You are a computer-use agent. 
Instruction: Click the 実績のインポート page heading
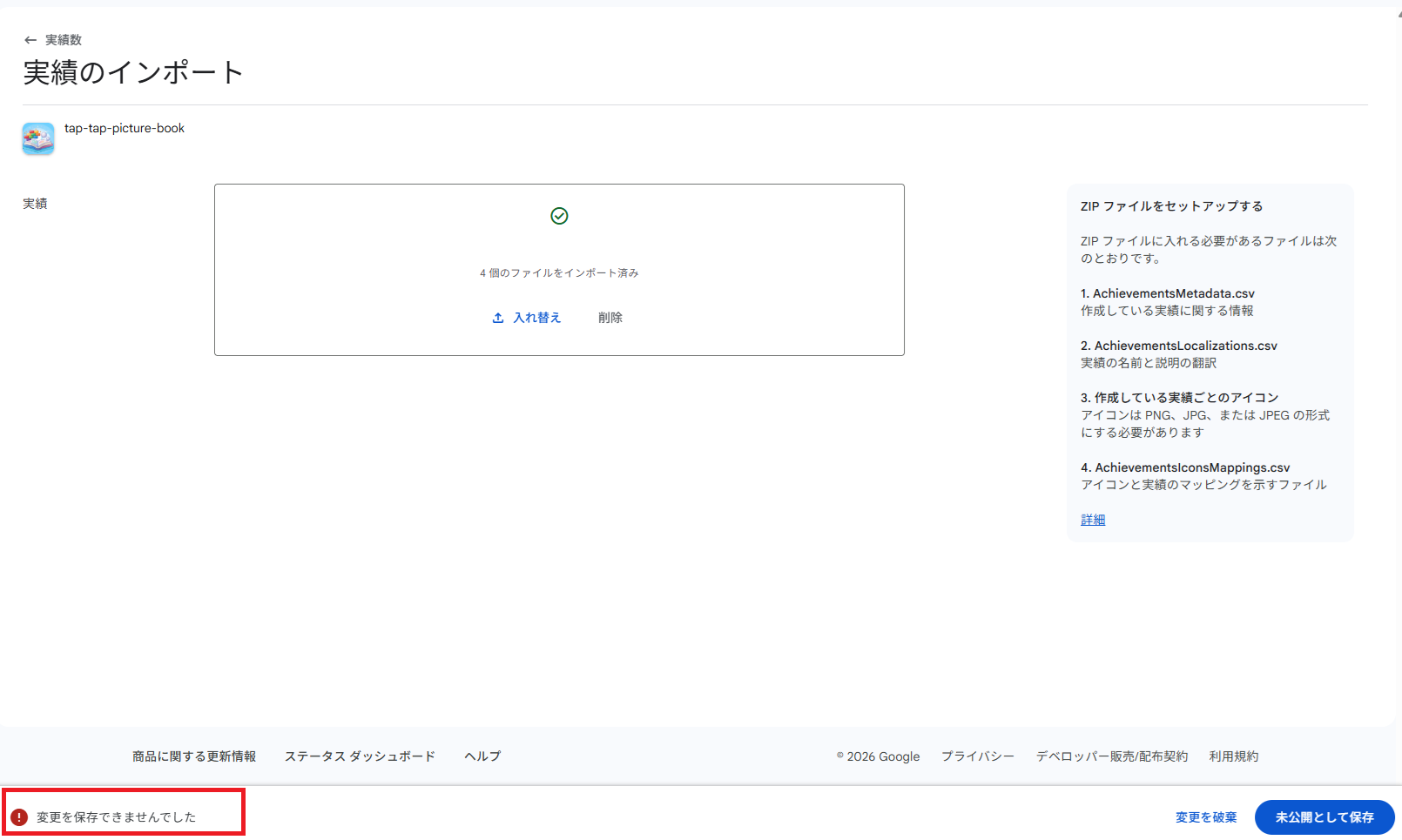click(x=133, y=72)
